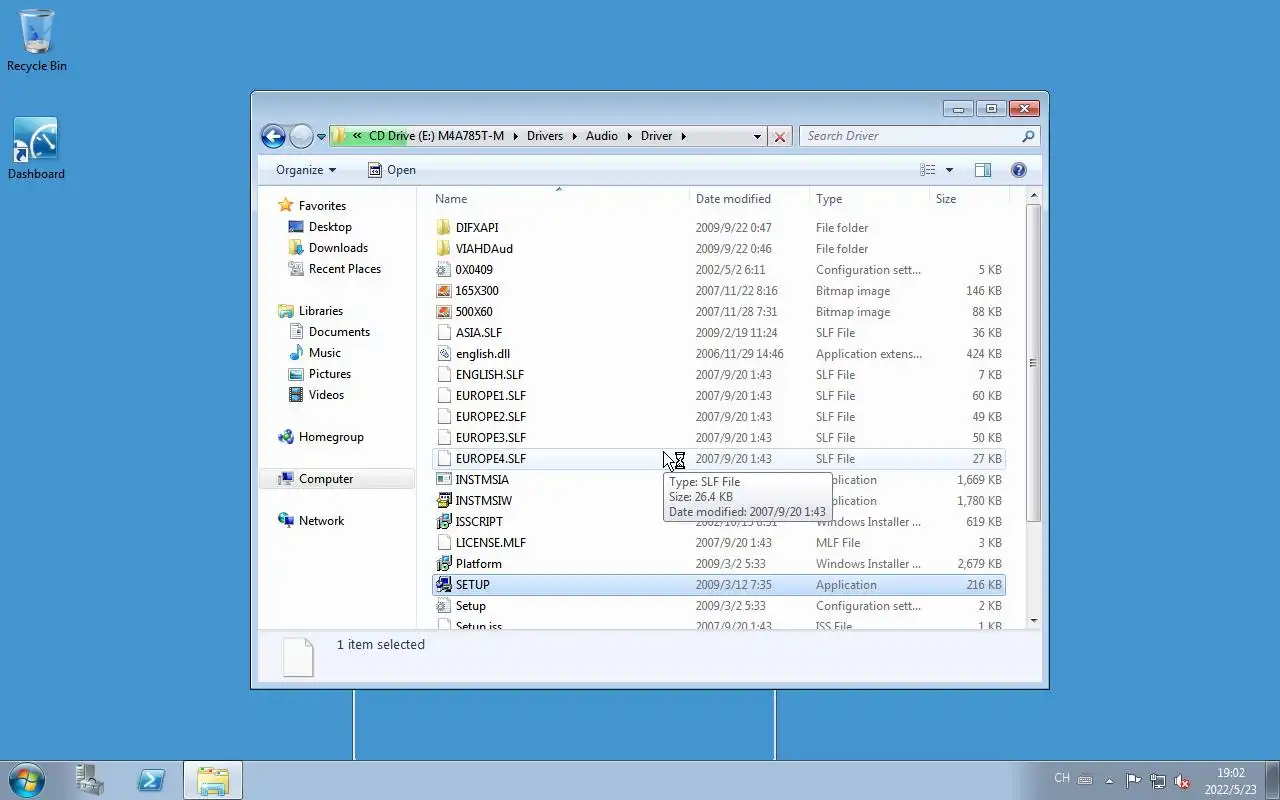
Task: Select Documents library
Action: pyautogui.click(x=339, y=332)
